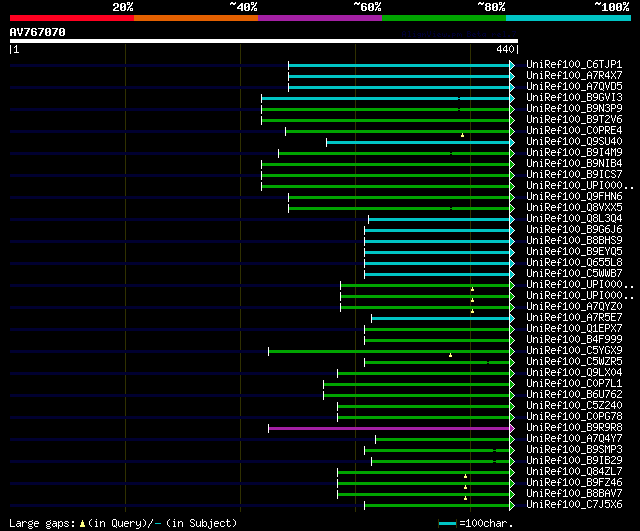Open UniRef100_Q8VXX5 entry
This screenshot has height=531, width=640.
click(574, 208)
